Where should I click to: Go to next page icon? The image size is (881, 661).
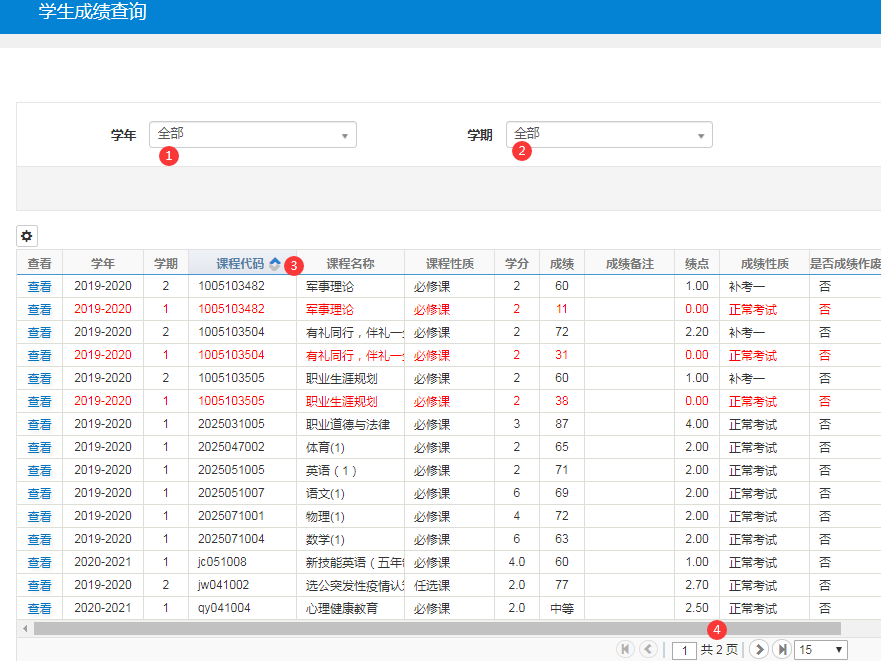point(759,649)
